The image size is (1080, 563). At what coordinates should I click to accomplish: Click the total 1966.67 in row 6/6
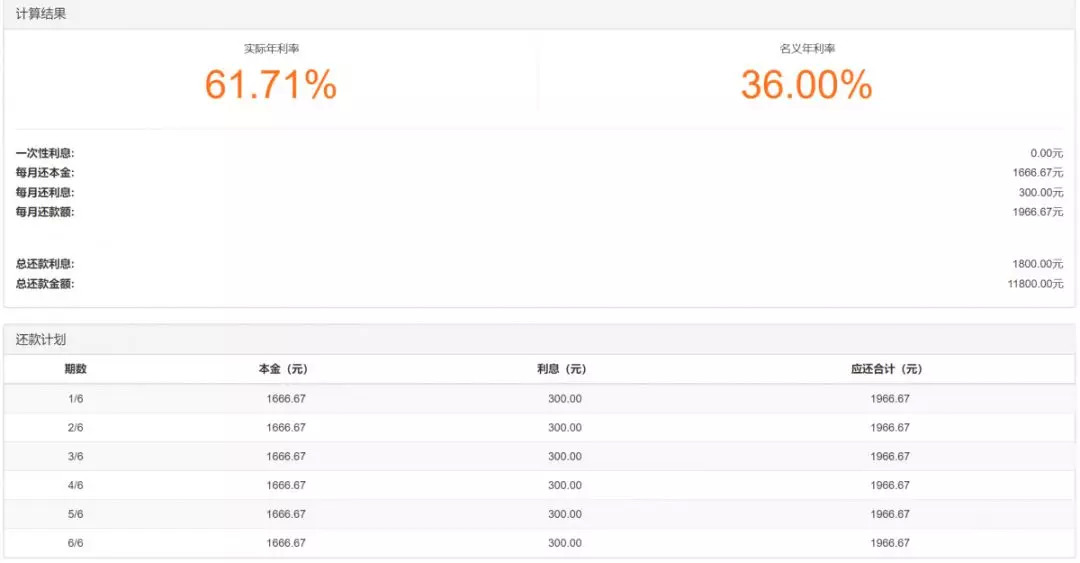coord(890,543)
